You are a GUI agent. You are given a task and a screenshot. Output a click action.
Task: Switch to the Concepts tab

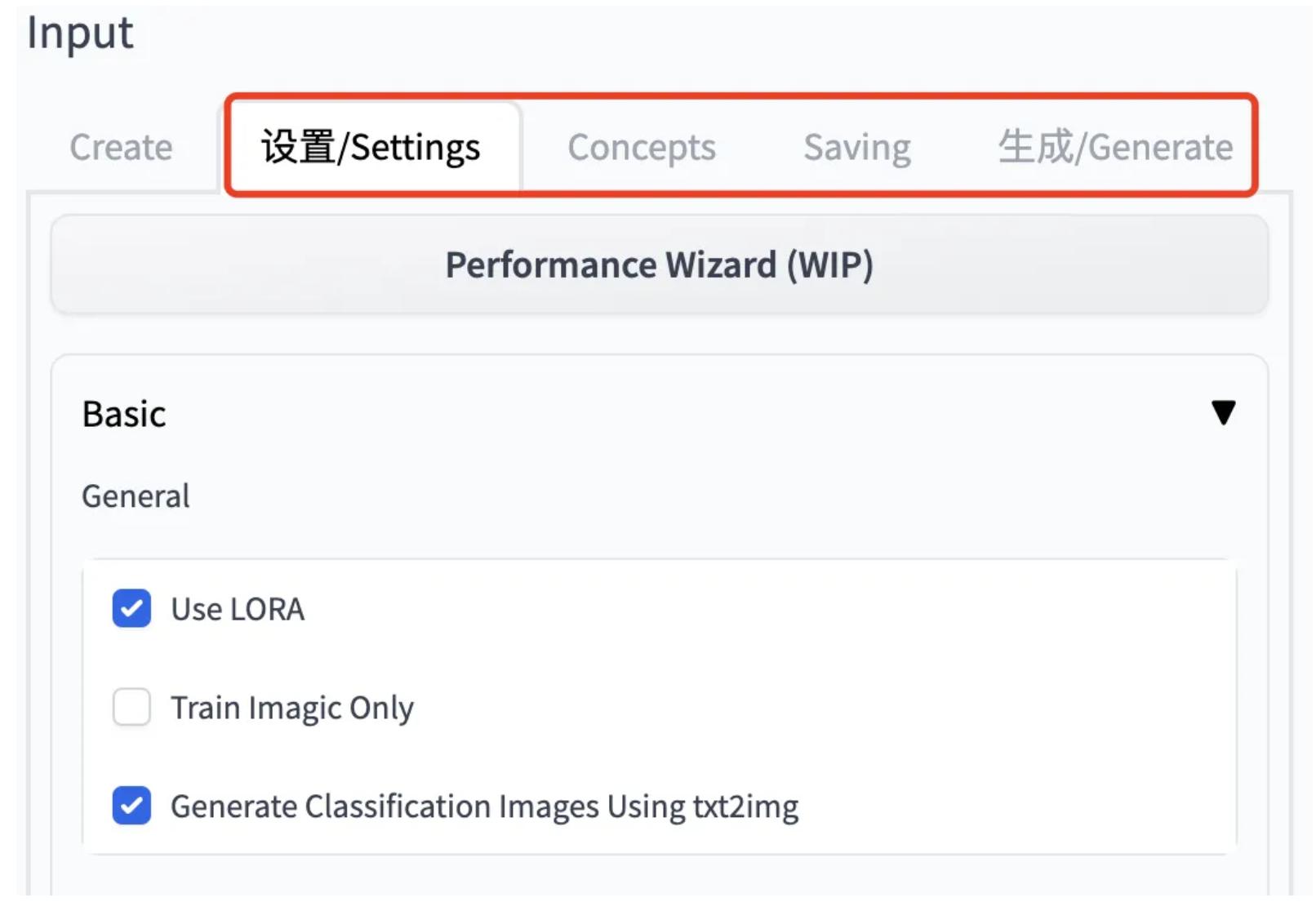(x=642, y=148)
